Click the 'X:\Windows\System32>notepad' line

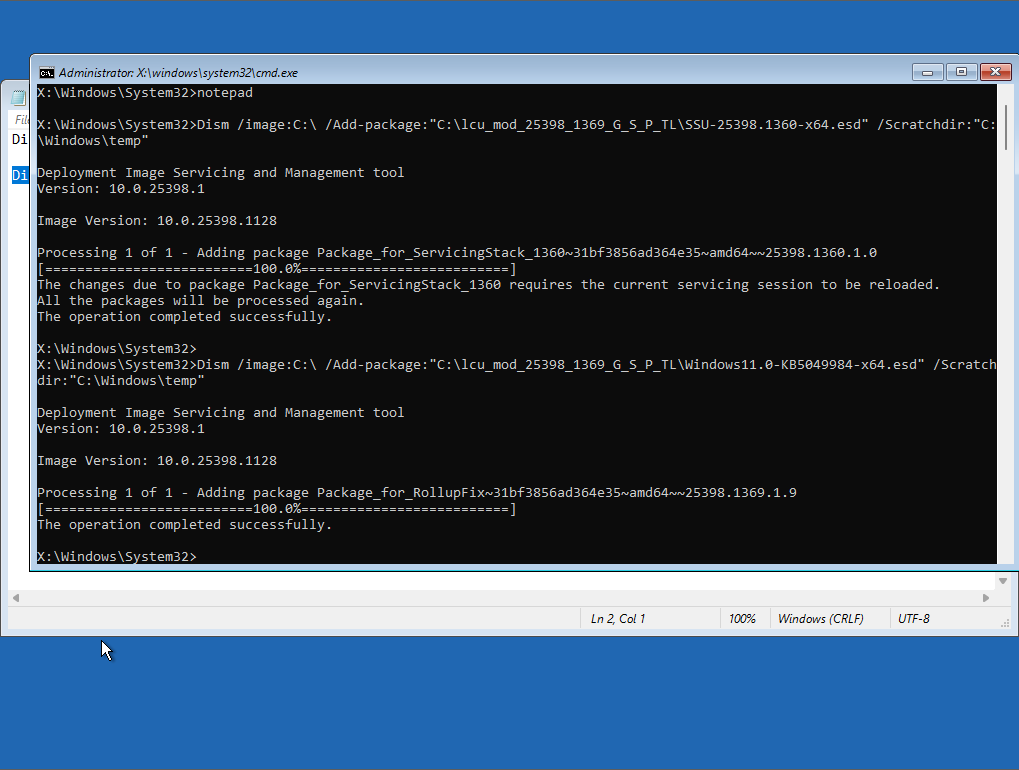[145, 92]
